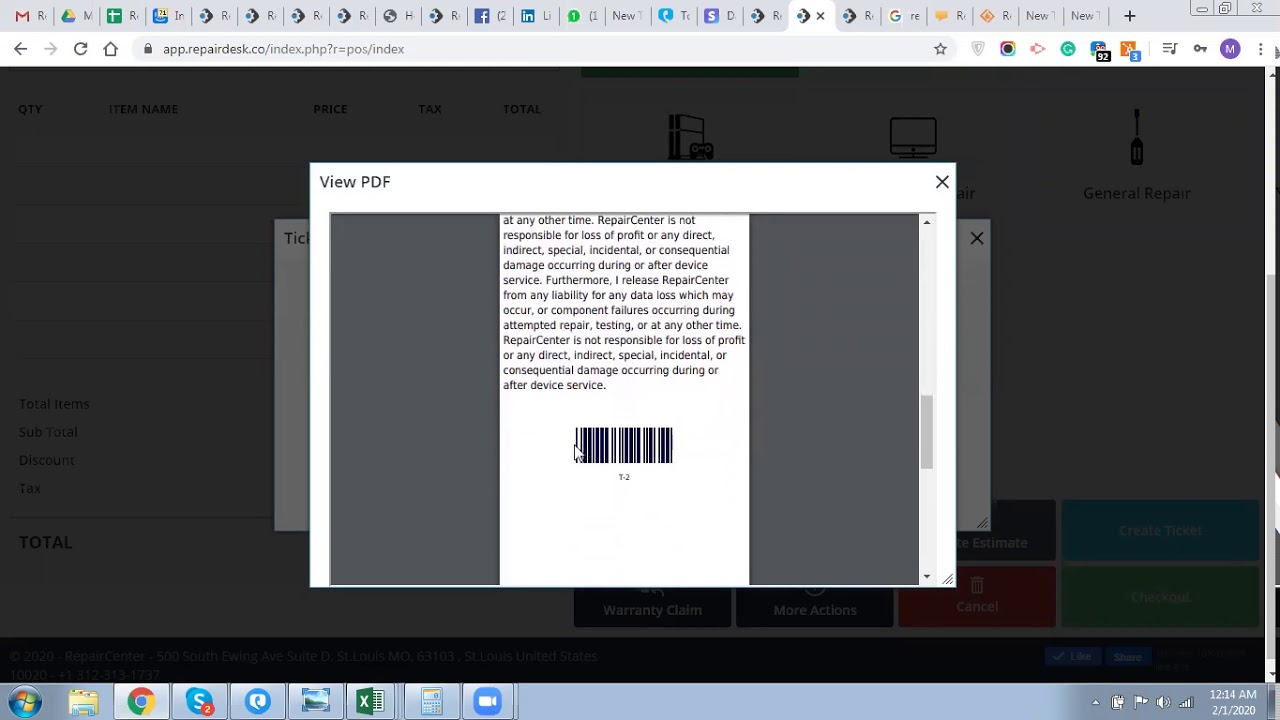Select the computer monitor repair category icon
The width and height of the screenshot is (1280, 720).
[913, 138]
